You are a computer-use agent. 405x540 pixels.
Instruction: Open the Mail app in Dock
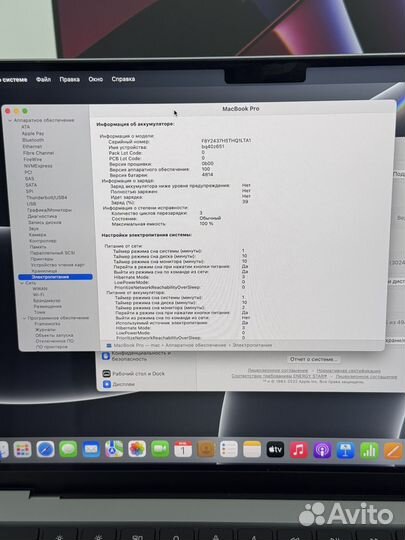click(x=91, y=449)
